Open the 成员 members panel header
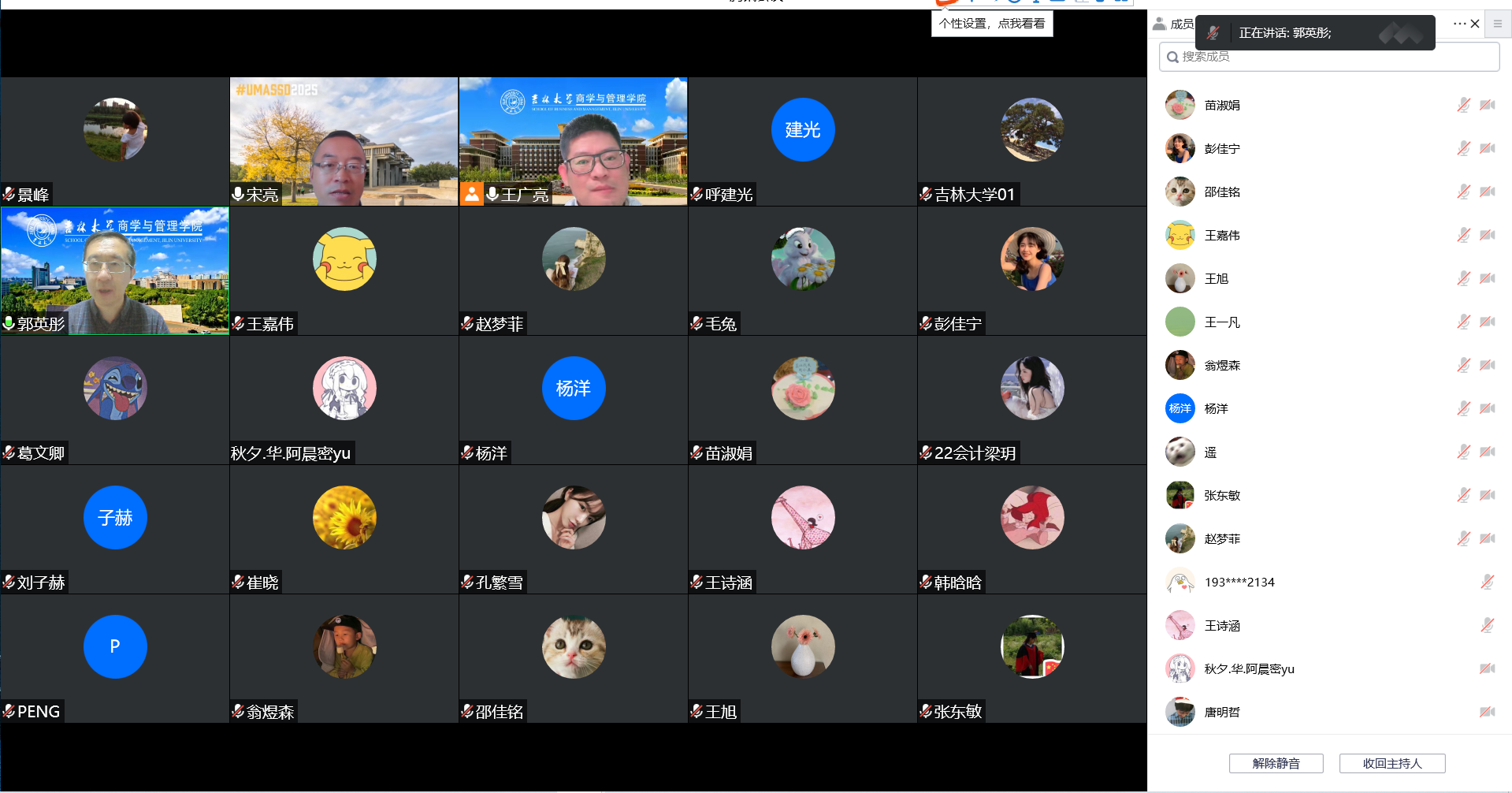This screenshot has width=1512, height=793. coord(1173,24)
